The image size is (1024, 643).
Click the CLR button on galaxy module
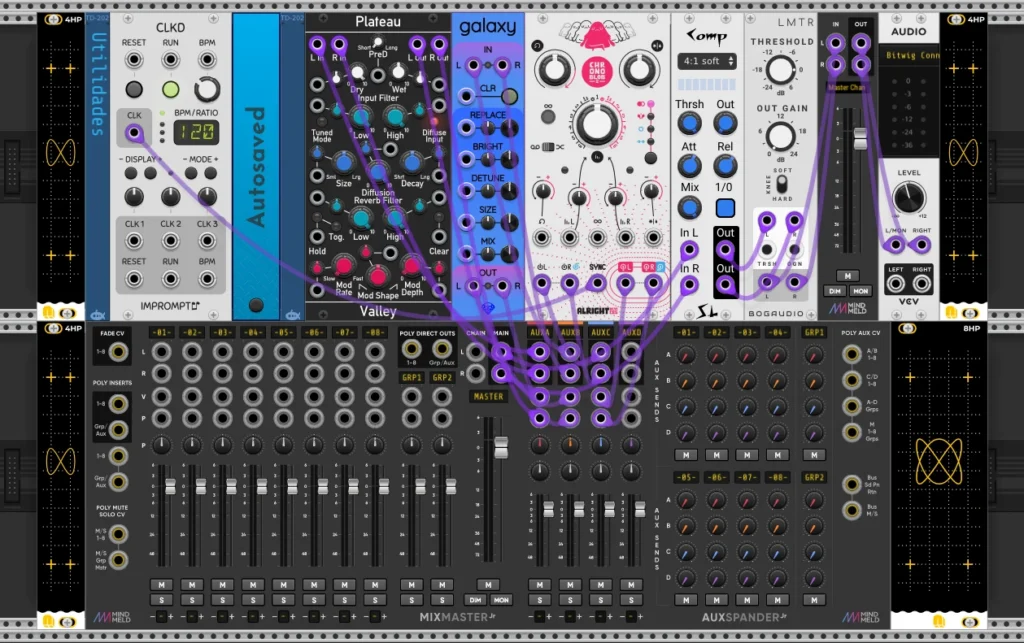coord(509,97)
